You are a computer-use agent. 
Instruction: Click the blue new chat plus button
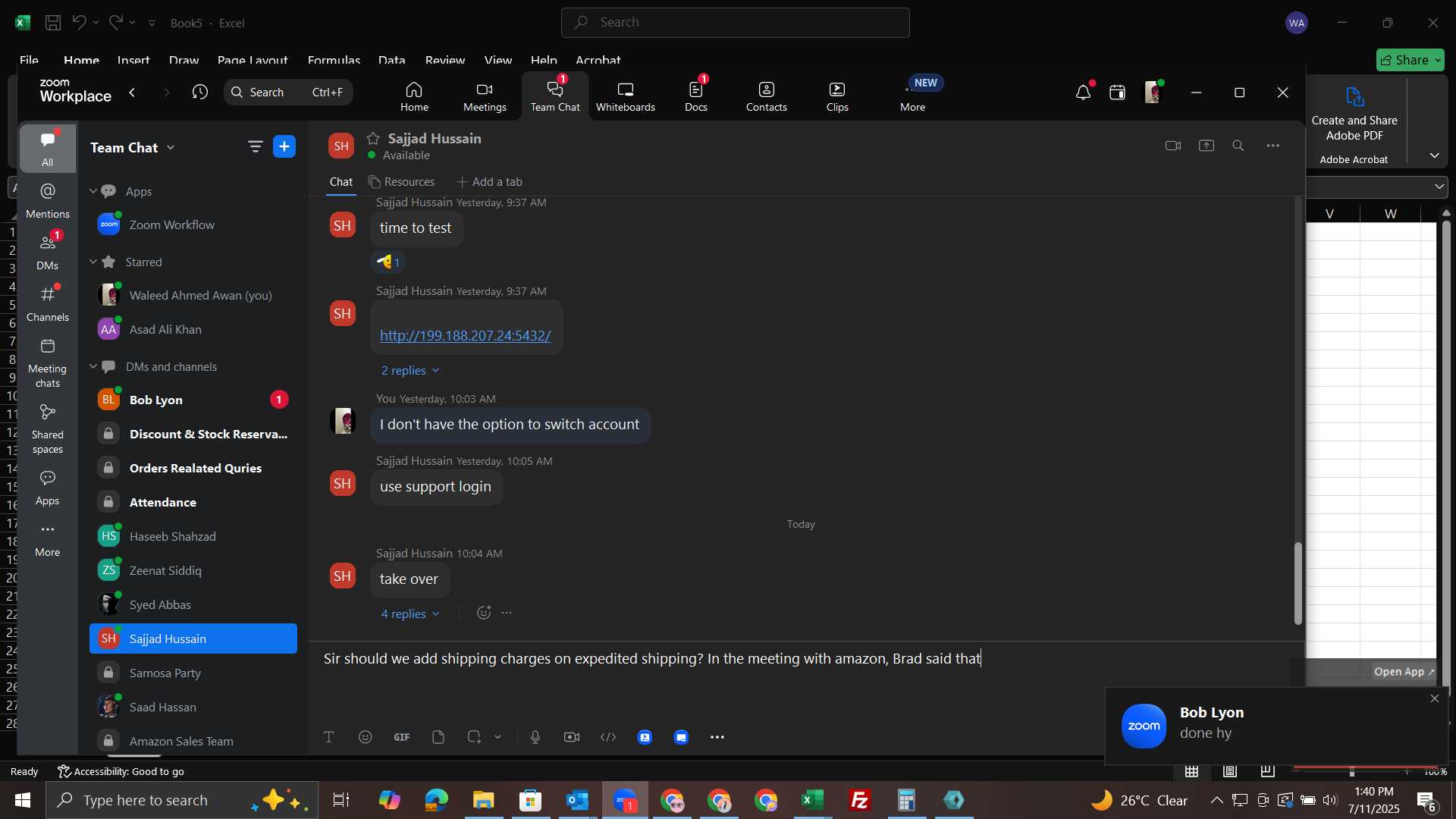tap(284, 147)
